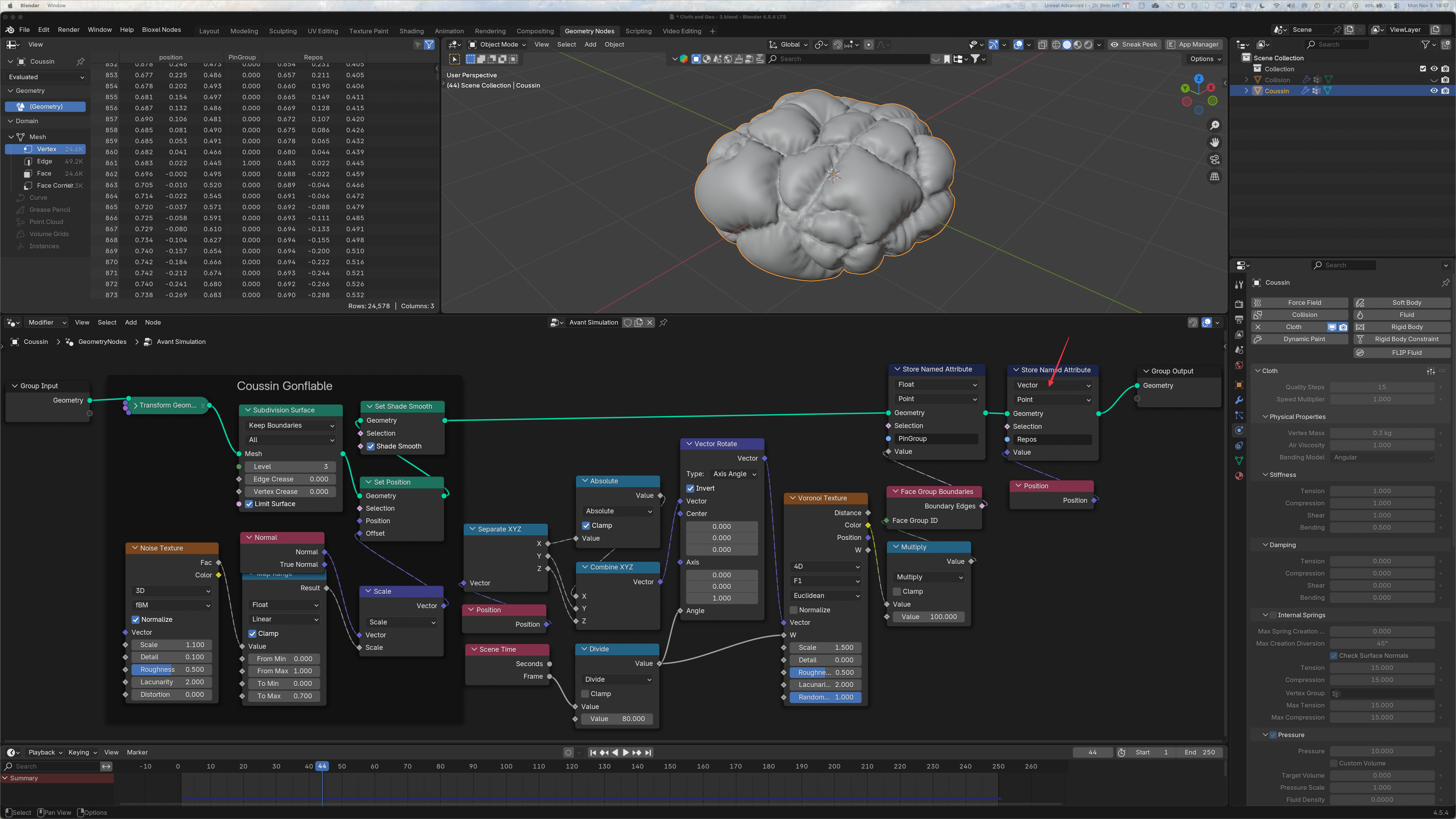Open the Modifiers wrench tab in Properties
1456x819 pixels.
coord(1239,400)
